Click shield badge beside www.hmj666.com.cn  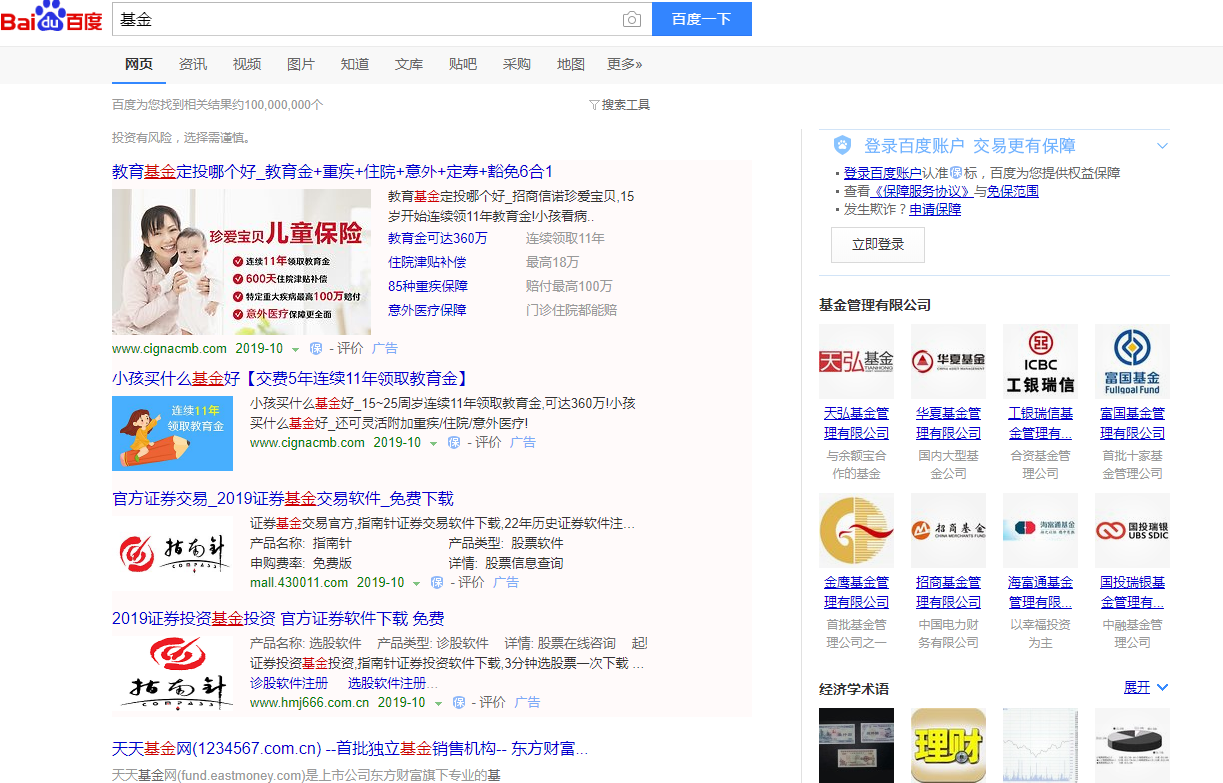459,703
